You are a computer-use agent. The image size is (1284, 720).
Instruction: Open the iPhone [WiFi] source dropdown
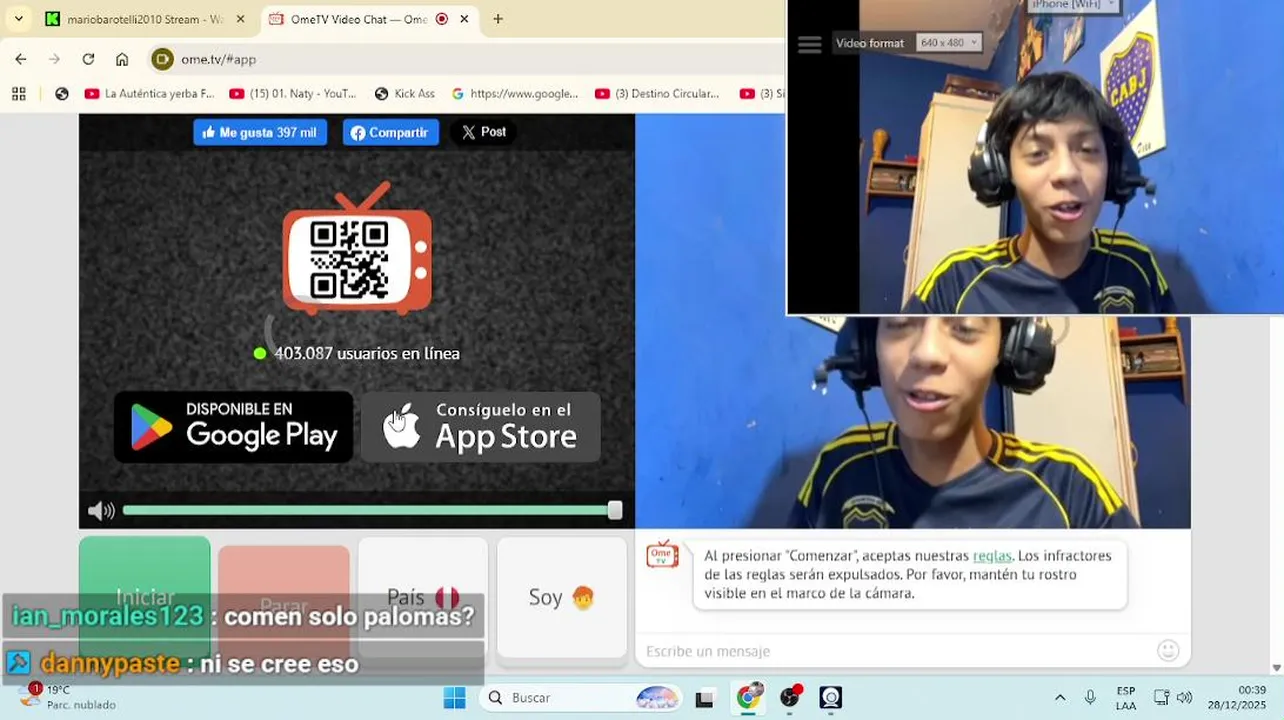pyautogui.click(x=1073, y=5)
